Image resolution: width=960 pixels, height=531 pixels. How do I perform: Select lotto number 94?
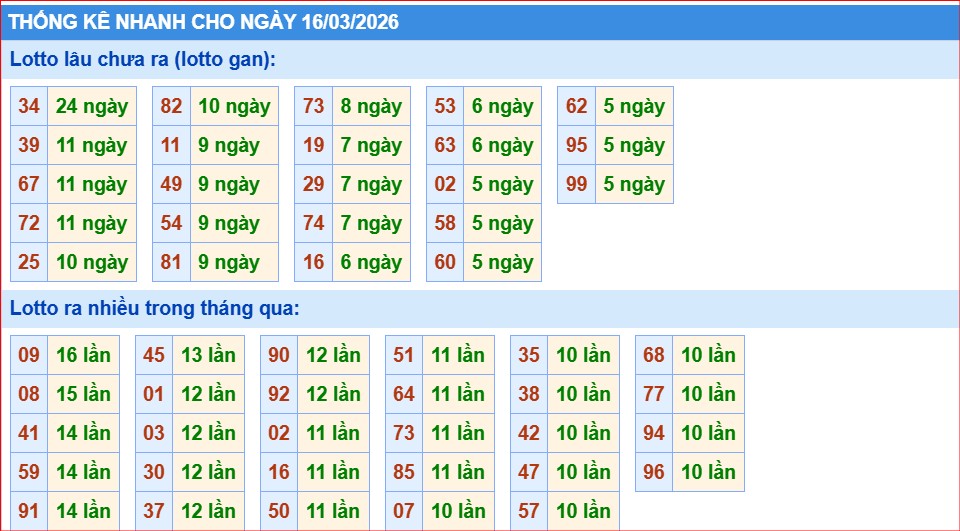654,433
